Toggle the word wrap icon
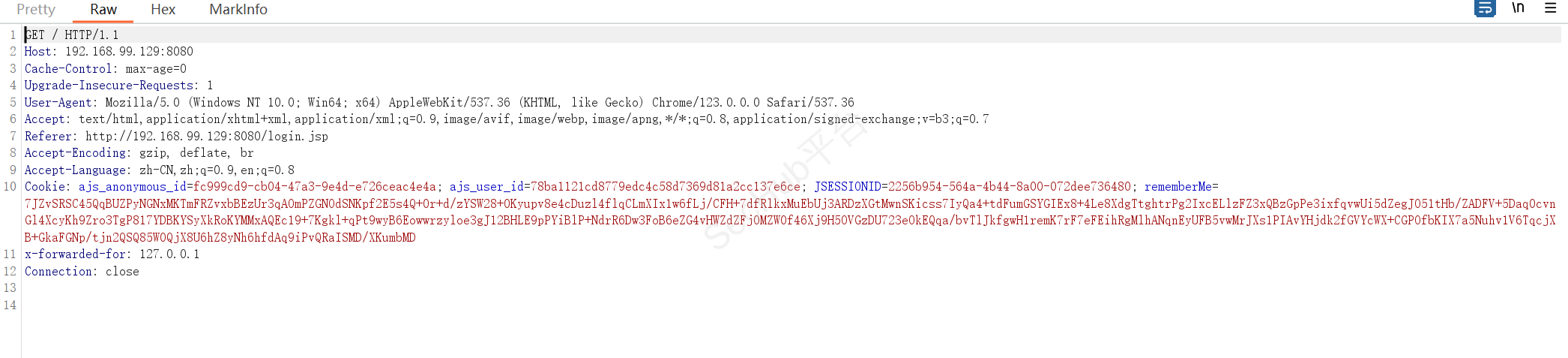This screenshot has height=358, width=1568. (x=1484, y=8)
